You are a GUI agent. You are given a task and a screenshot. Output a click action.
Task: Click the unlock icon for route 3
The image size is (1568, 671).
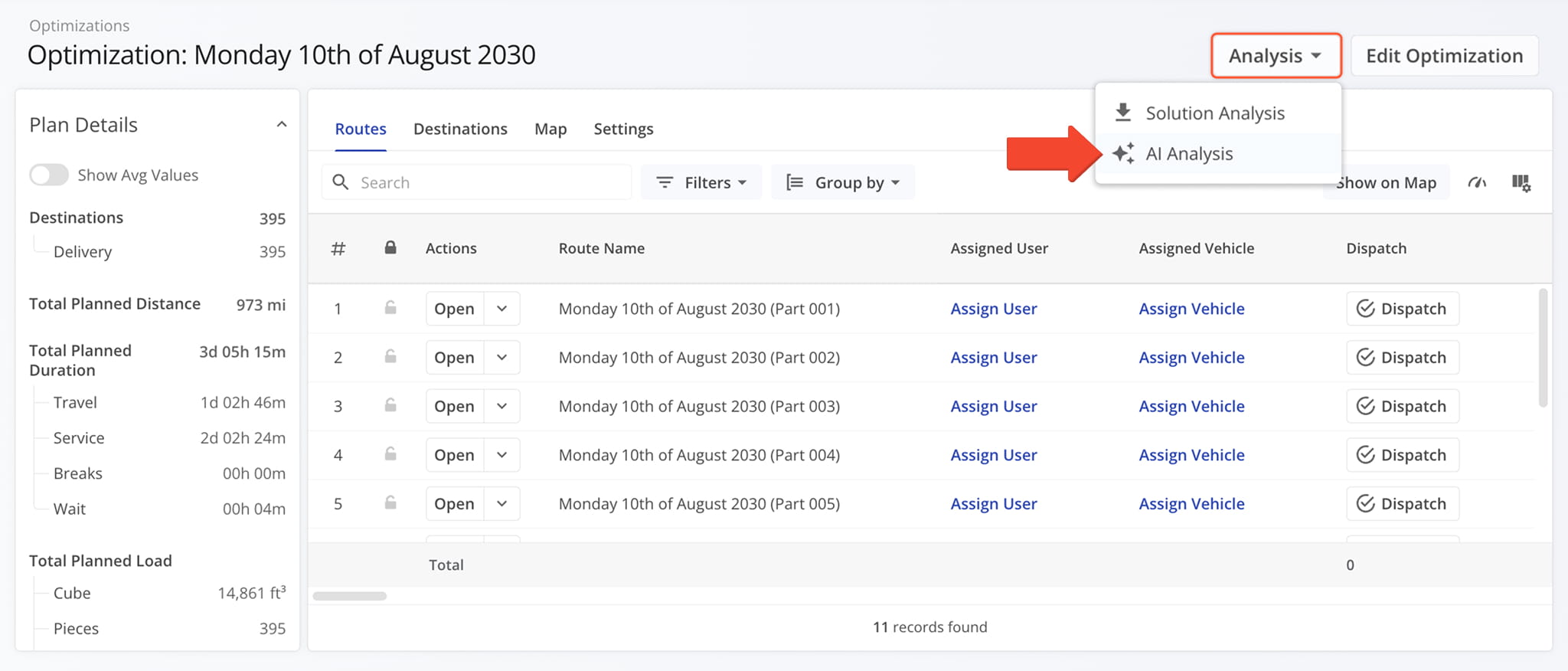point(390,405)
